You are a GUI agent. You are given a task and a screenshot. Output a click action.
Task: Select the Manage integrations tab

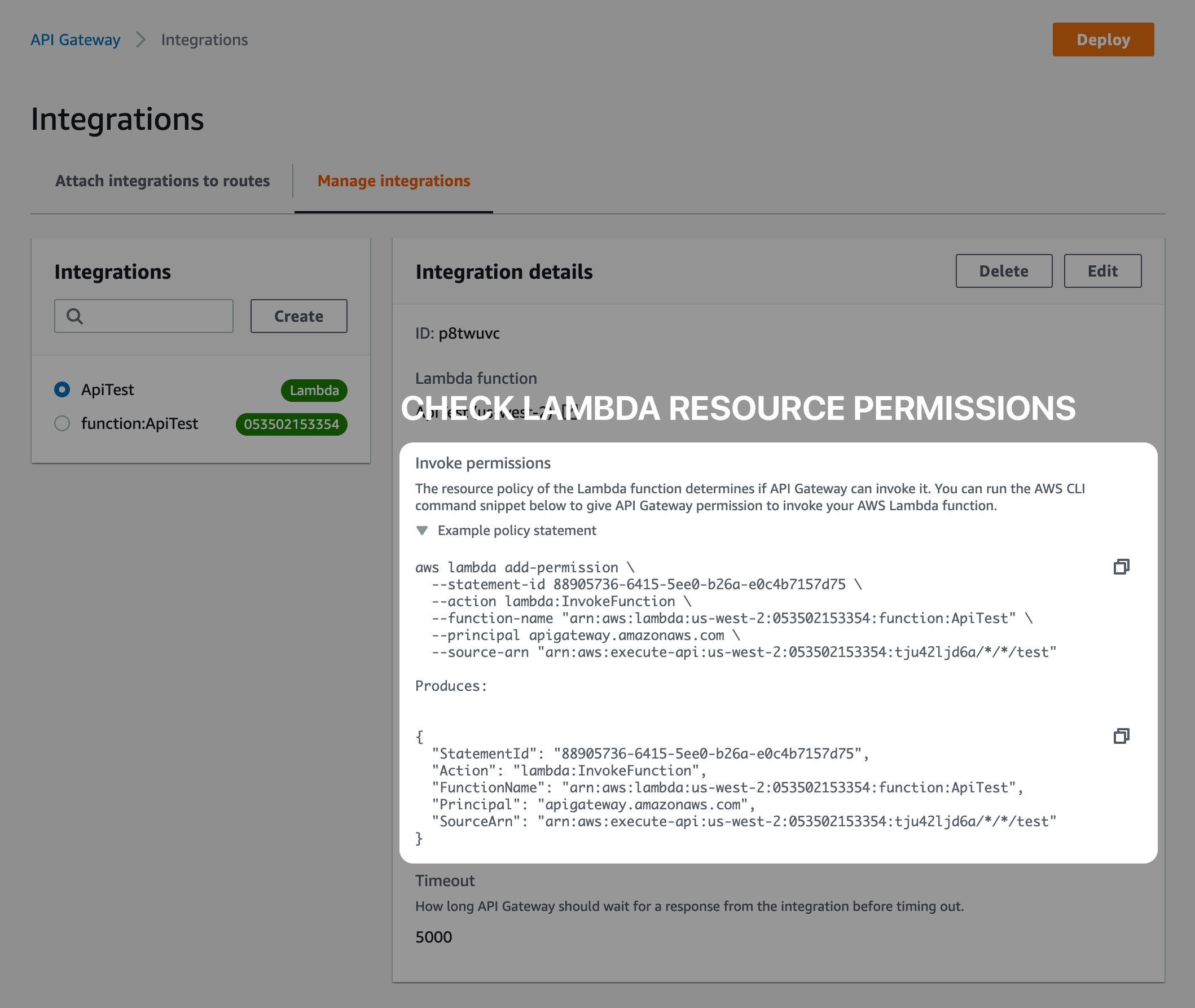394,181
